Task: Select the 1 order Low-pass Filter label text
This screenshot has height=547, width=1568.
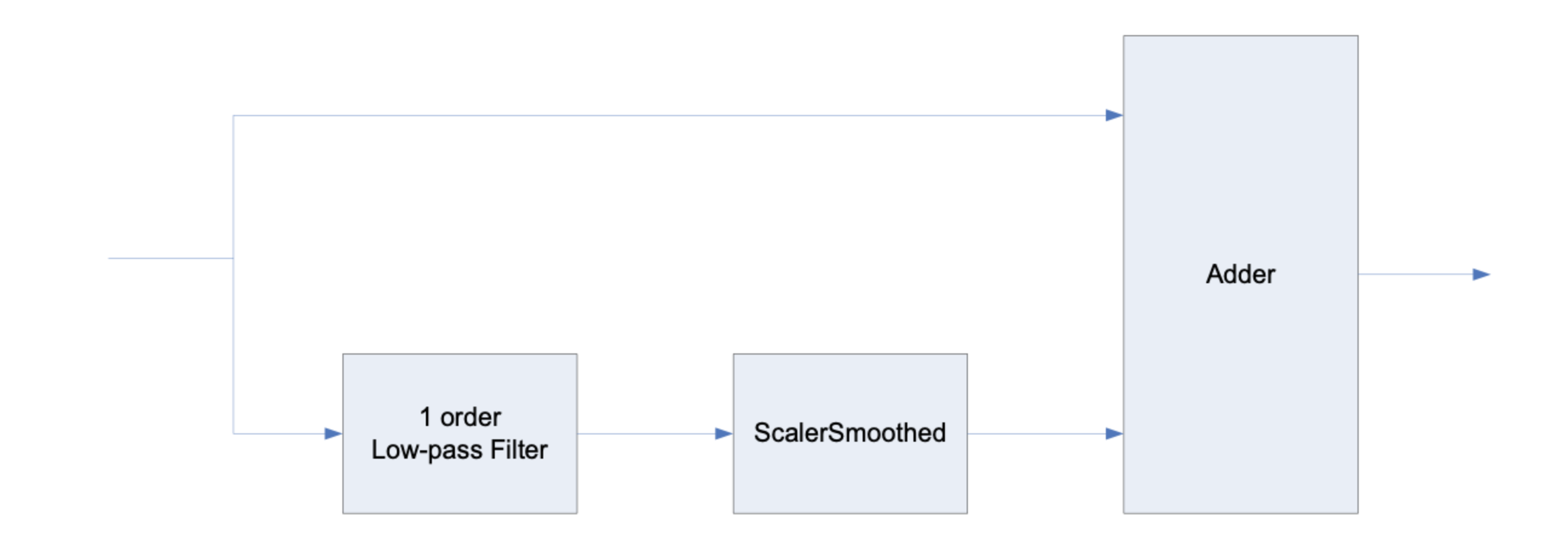Action: (460, 434)
